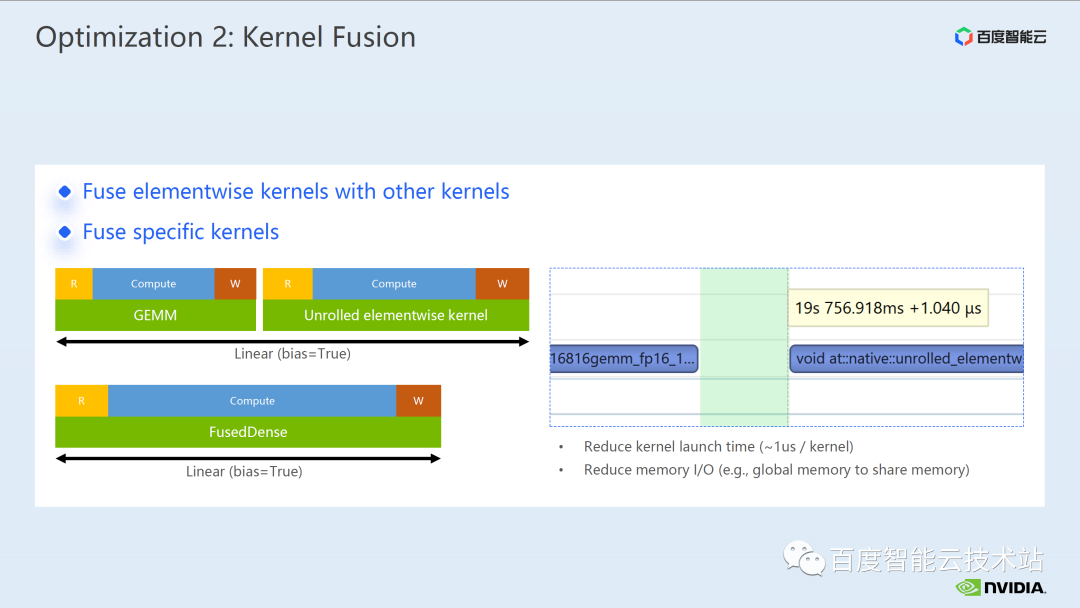Pick the yellow R block above FusedDense
This screenshot has height=608, width=1080.
(81, 401)
